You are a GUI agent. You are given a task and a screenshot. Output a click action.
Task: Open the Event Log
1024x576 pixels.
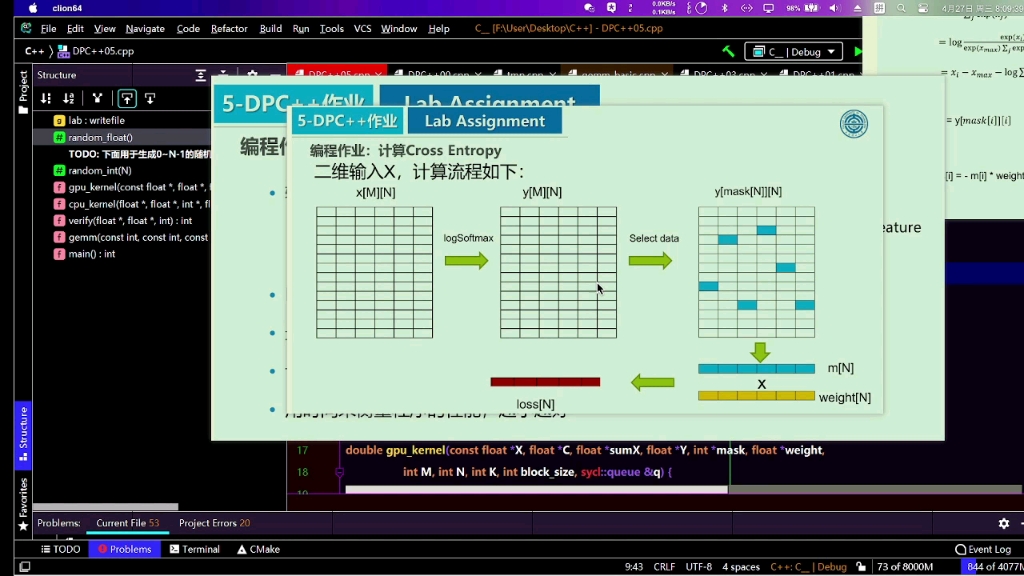[x=983, y=549]
